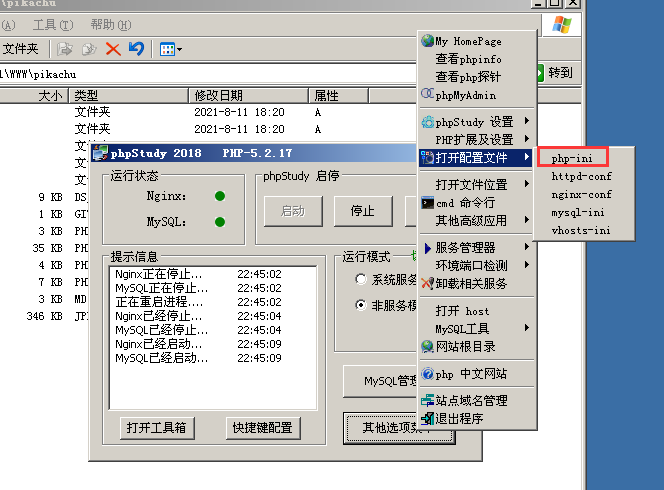Click the 快捷键配置 button
The height and width of the screenshot is (490, 664).
[263, 428]
